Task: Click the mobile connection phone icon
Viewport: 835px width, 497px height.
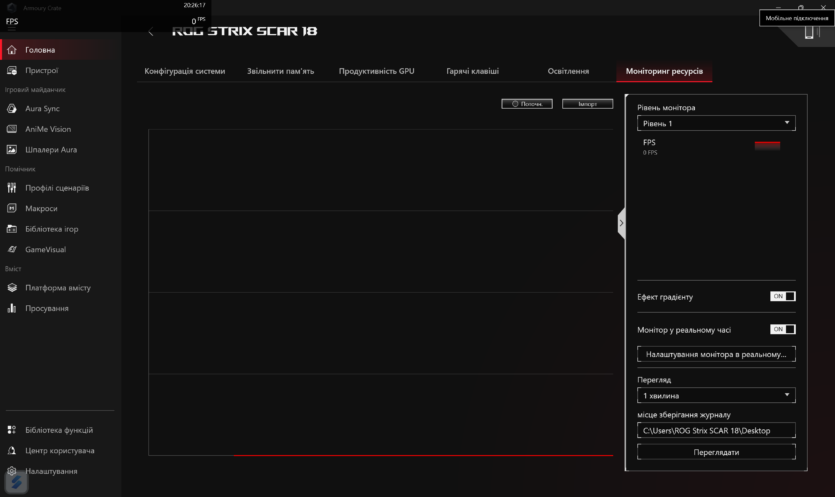Action: pyautogui.click(x=809, y=32)
